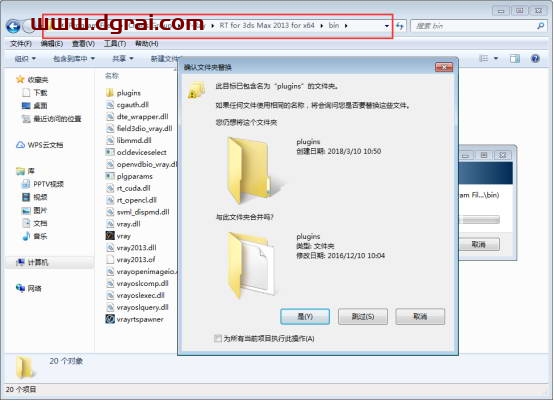Open the address bar history dropdown
The image size is (554, 401).
pos(386,26)
